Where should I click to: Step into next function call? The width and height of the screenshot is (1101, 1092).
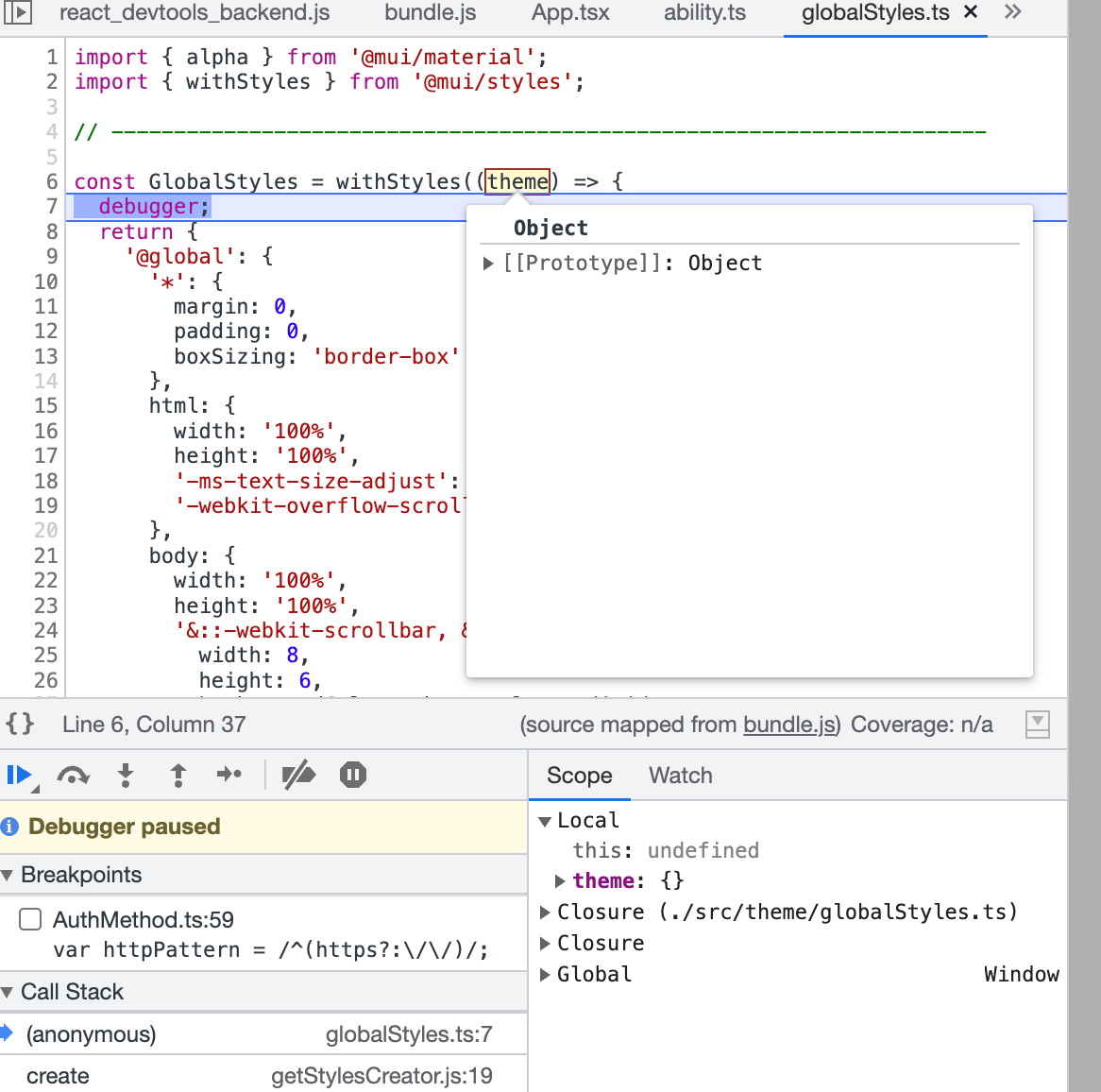[126, 776]
